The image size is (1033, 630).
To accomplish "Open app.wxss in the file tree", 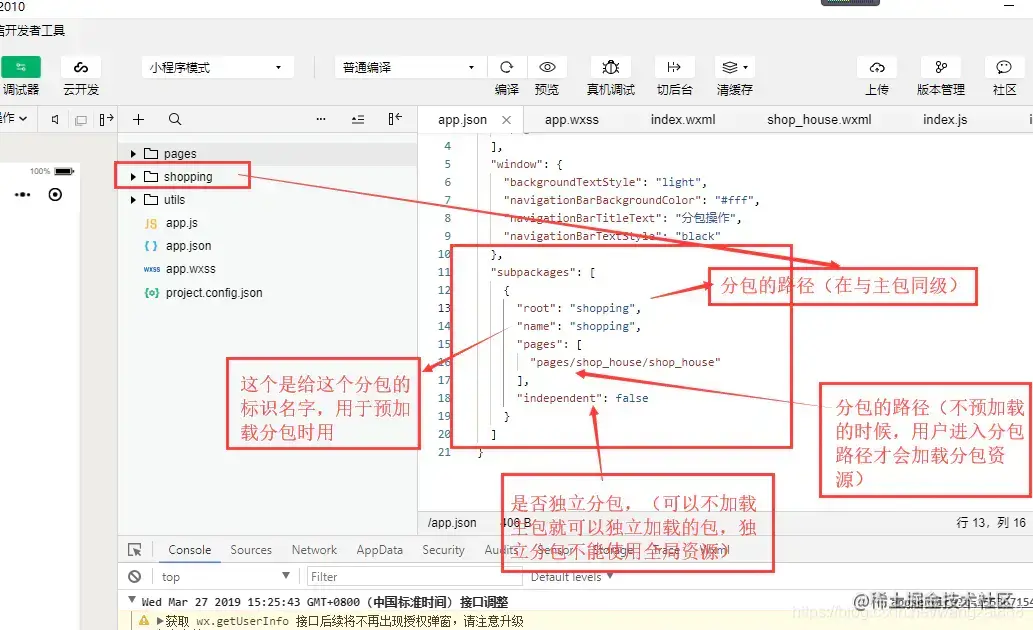I will [190, 269].
